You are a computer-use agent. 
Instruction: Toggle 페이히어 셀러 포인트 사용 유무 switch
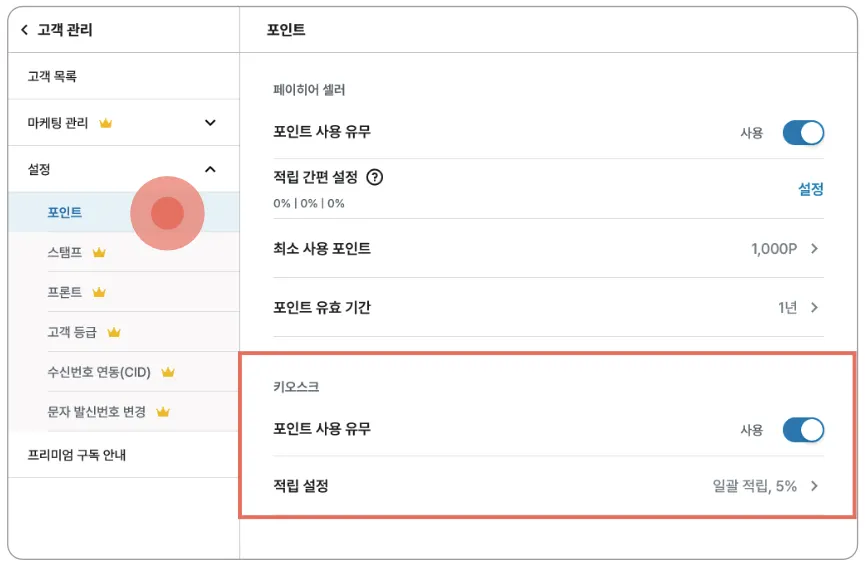pos(803,132)
